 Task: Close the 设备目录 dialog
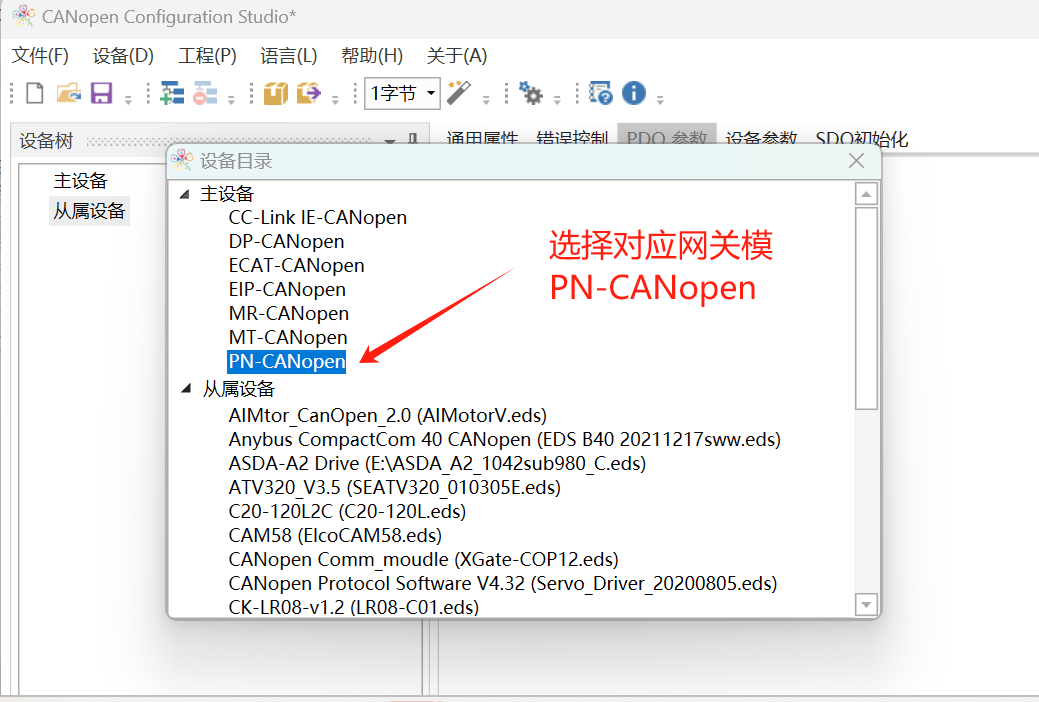point(856,160)
